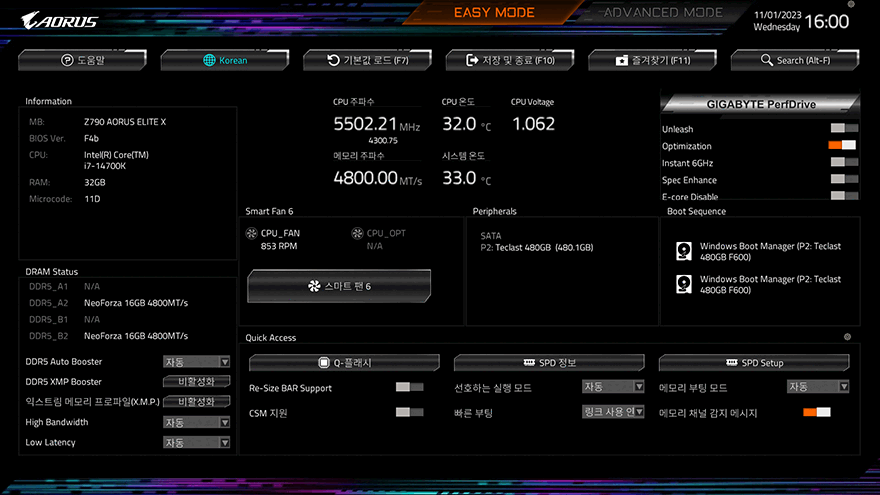Enable the Spec Enhance switch
This screenshot has width=880, height=495.
tap(844, 179)
